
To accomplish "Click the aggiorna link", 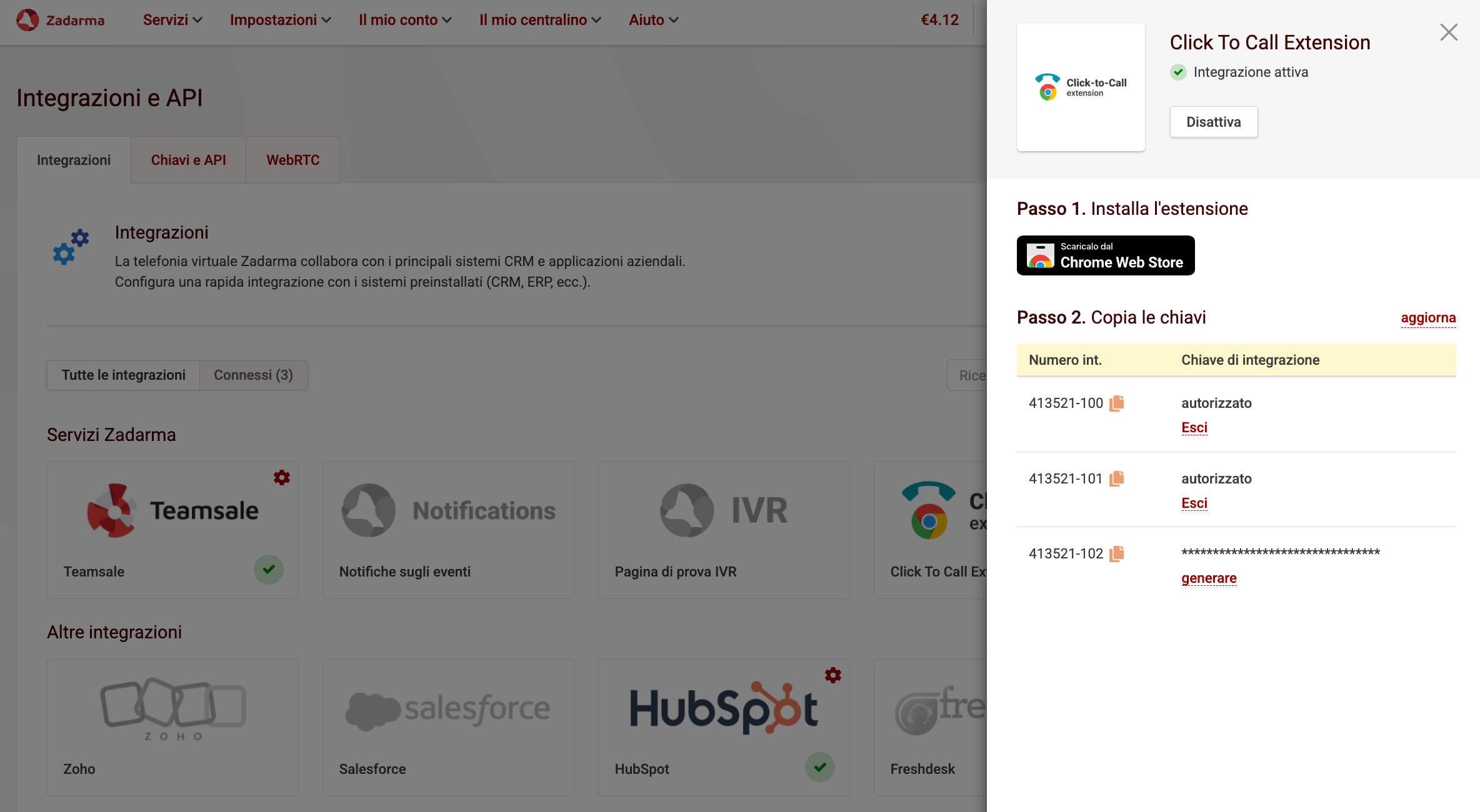I will coord(1428,318).
